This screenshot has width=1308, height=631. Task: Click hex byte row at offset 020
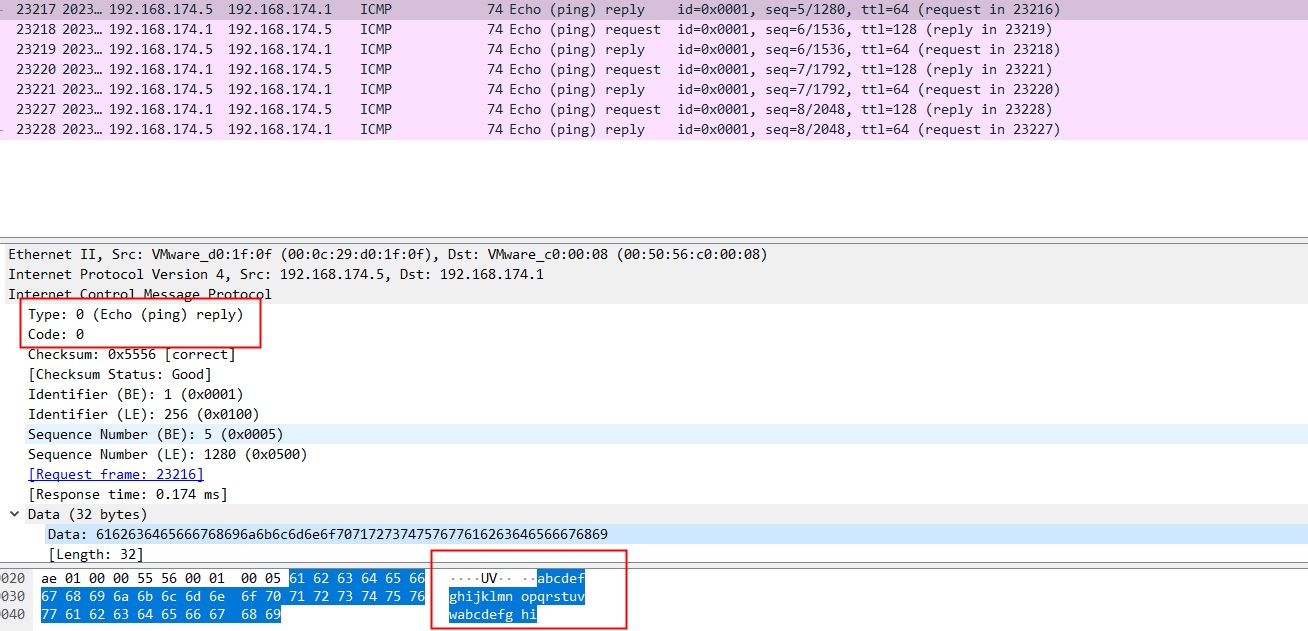pyautogui.click(x=233, y=578)
